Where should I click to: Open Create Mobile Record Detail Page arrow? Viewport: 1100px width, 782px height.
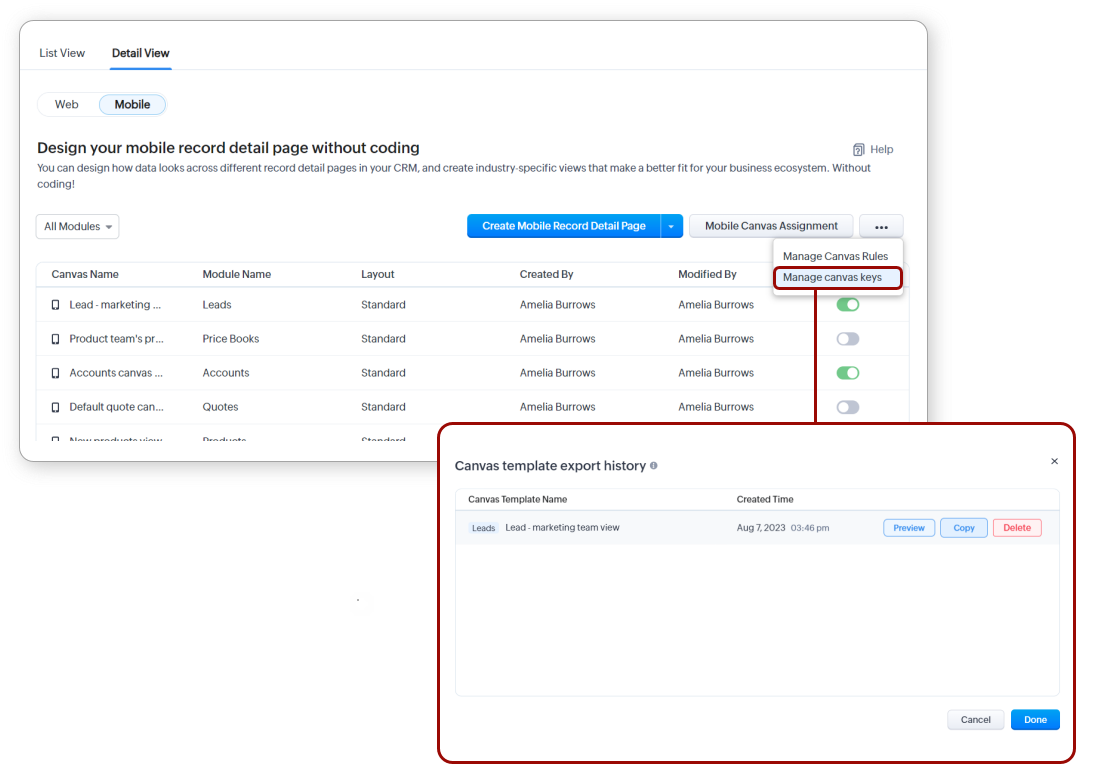(x=672, y=226)
